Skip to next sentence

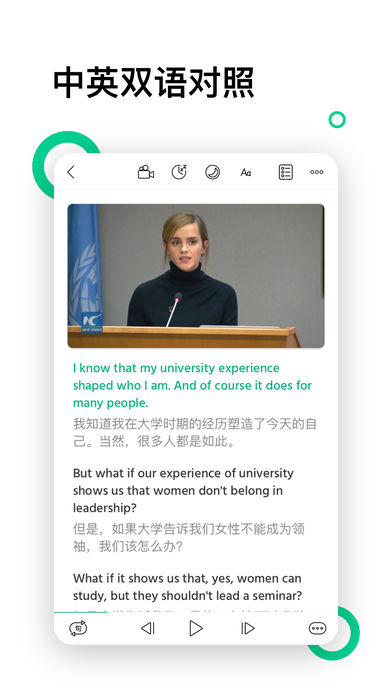click(x=247, y=628)
